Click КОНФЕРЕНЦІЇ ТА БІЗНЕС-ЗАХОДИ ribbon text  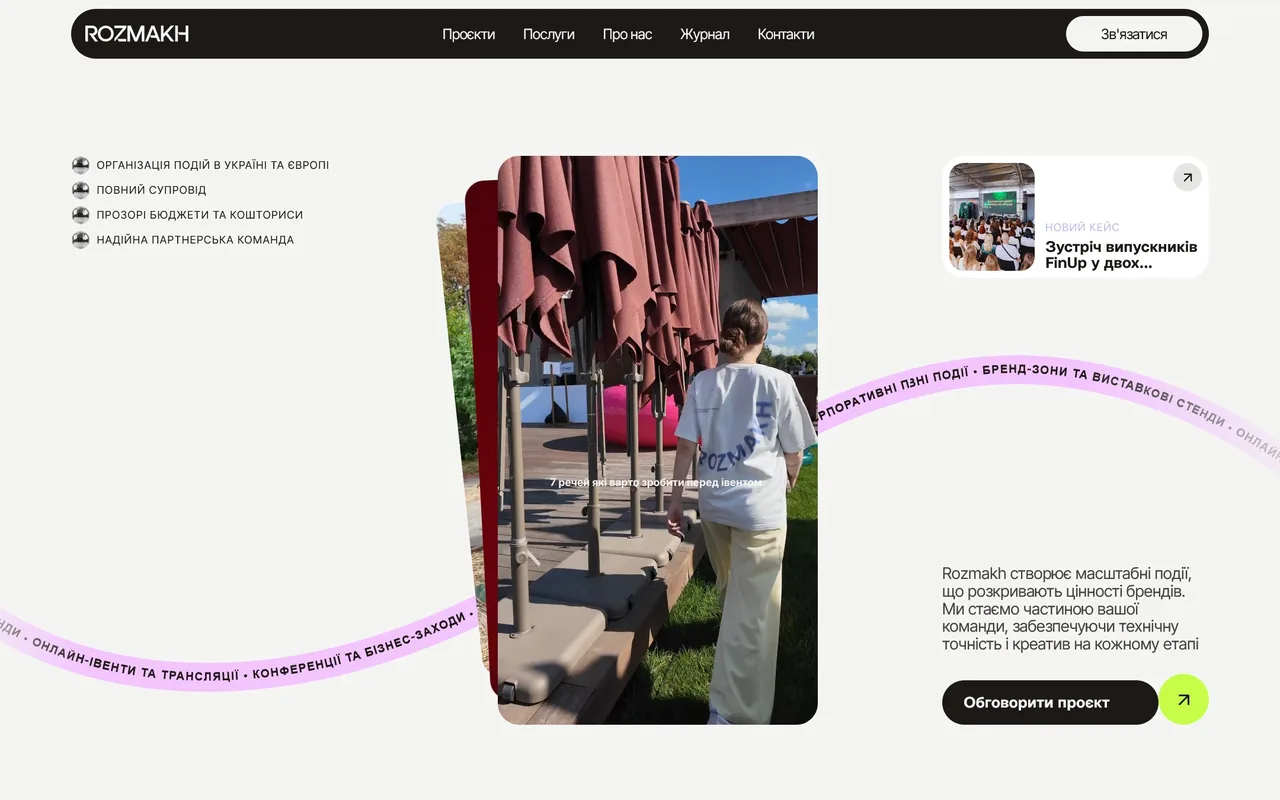[358, 649]
